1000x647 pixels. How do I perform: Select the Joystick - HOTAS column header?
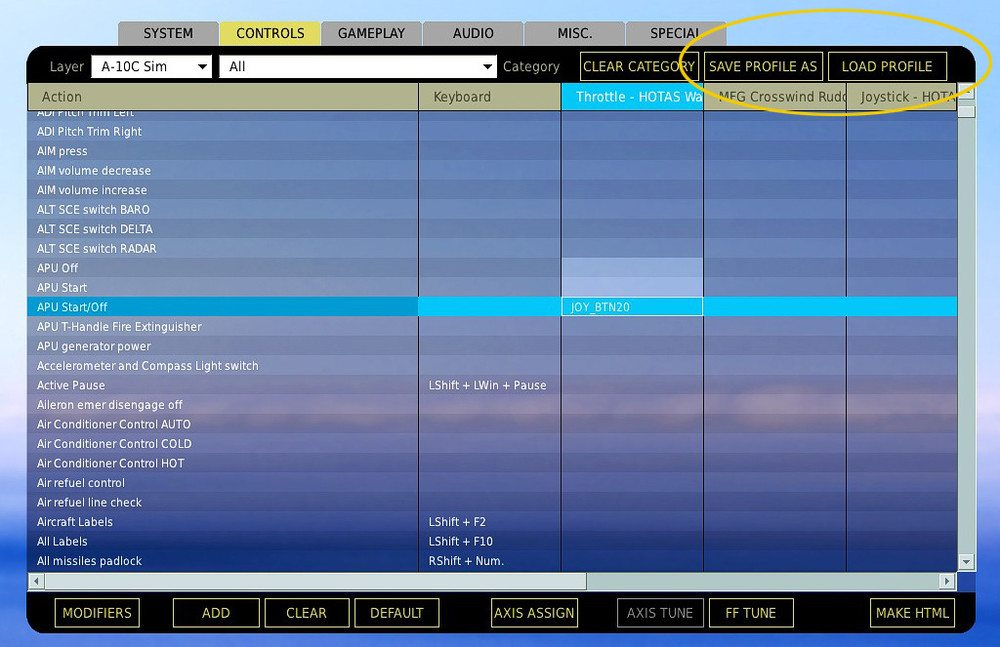(901, 97)
